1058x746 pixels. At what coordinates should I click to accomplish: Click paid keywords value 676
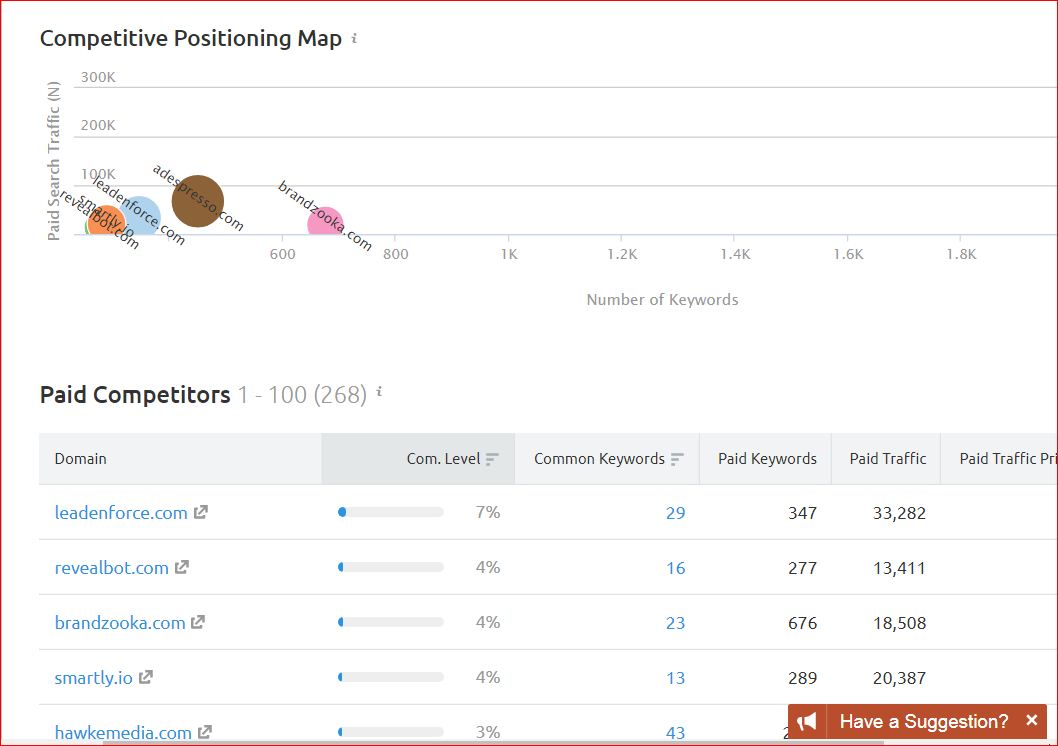802,623
